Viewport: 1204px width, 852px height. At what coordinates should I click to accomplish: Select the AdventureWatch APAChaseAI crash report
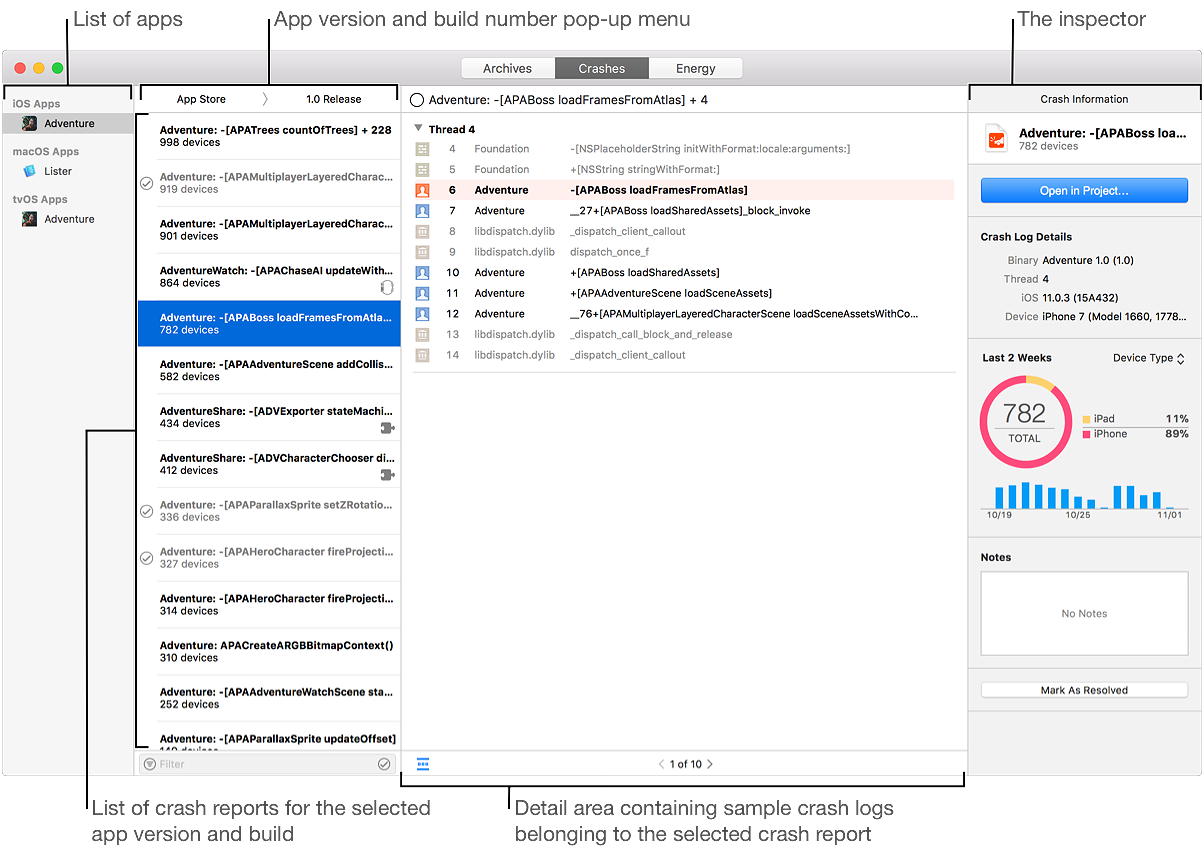click(269, 277)
